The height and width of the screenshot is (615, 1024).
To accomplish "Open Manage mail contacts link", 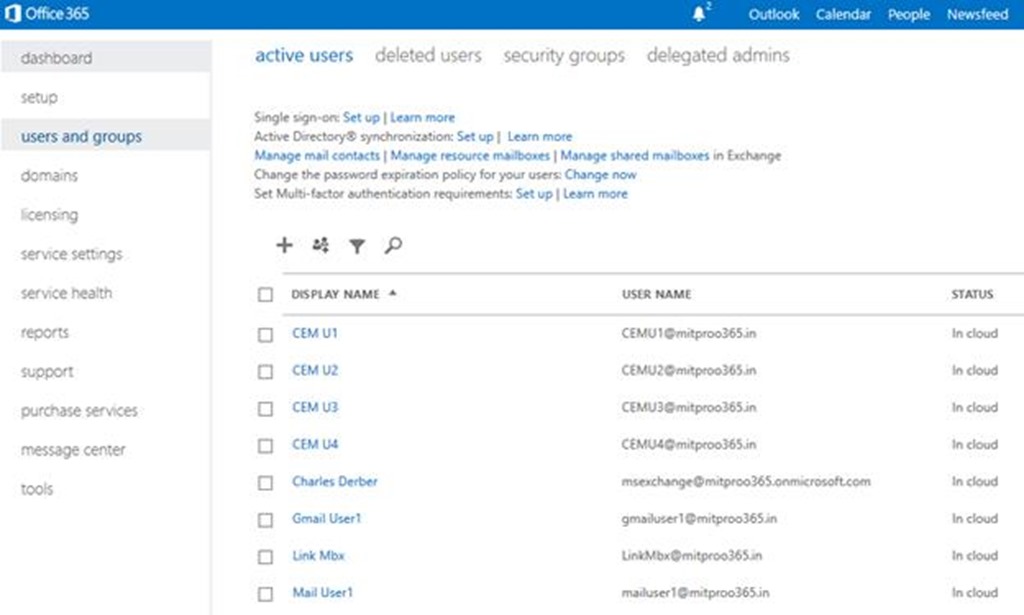I will pyautogui.click(x=317, y=155).
